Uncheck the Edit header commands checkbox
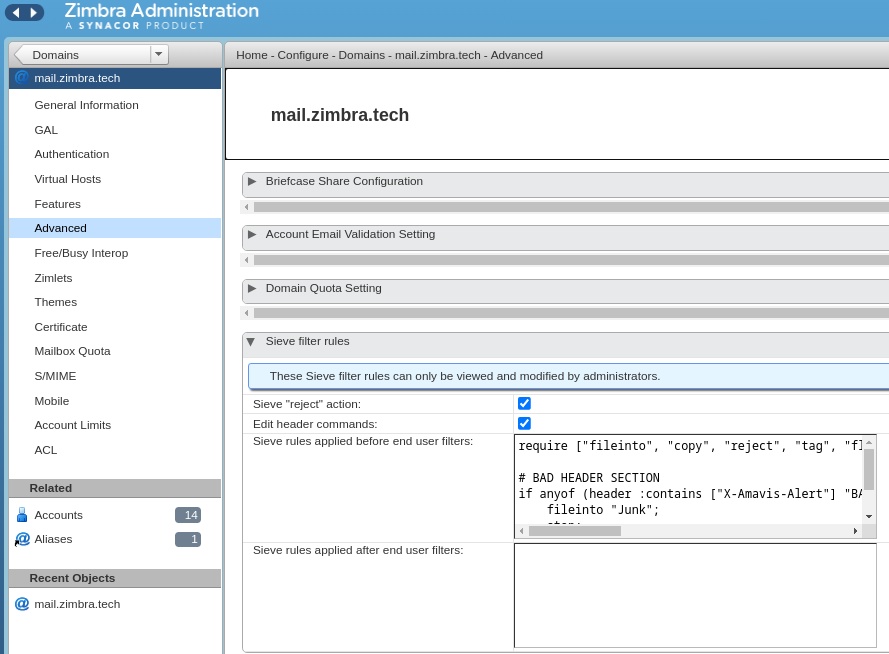The width and height of the screenshot is (889, 654). tap(524, 424)
